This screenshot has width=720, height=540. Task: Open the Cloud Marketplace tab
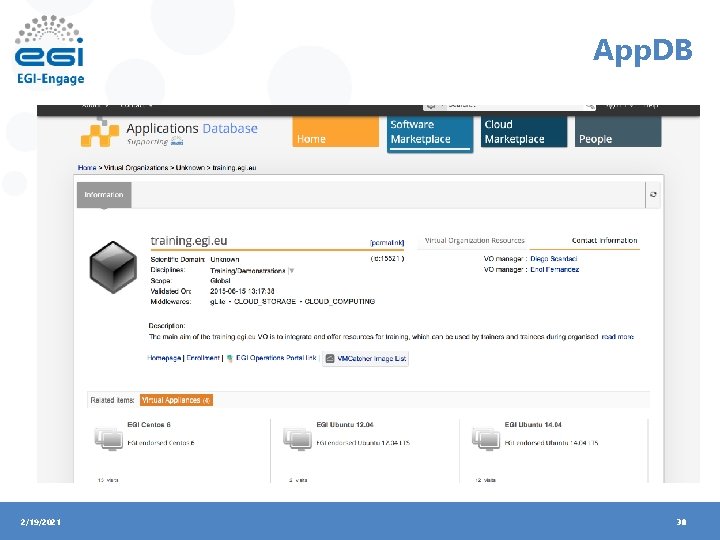[x=524, y=132]
